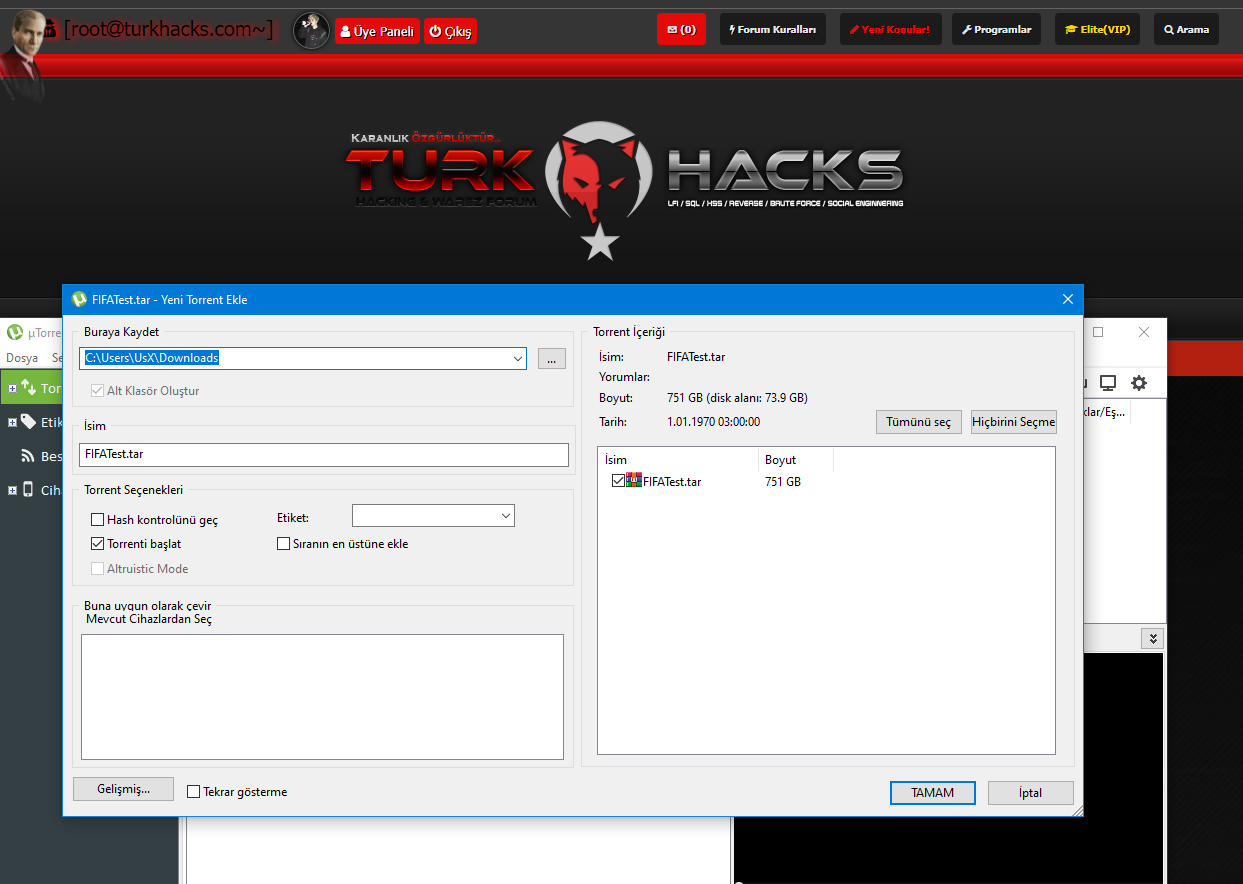Image resolution: width=1243 pixels, height=884 pixels.
Task: Maximize the µTorrent main window
Action: (x=1097, y=332)
